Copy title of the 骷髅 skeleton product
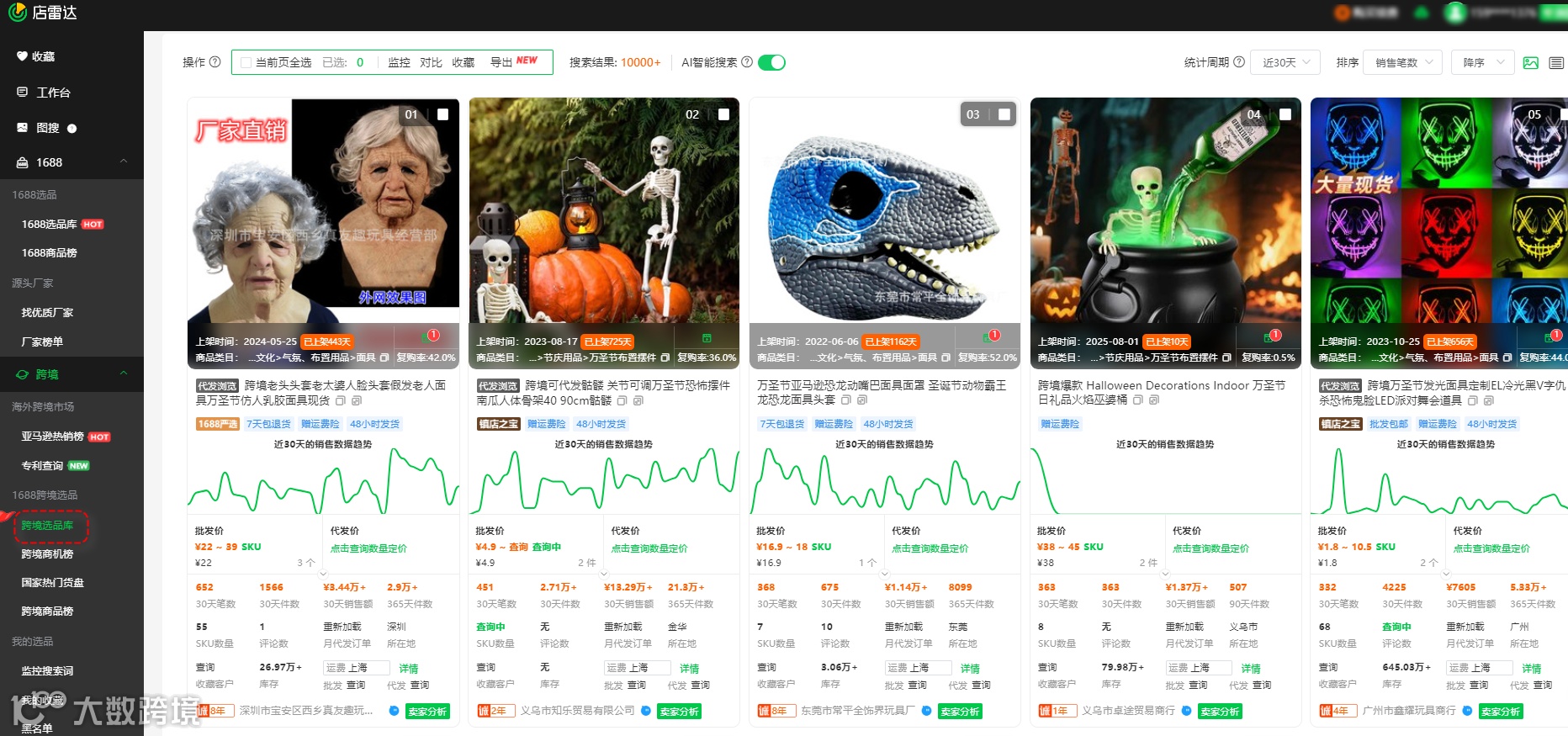Image resolution: width=1568 pixels, height=736 pixels. (622, 400)
